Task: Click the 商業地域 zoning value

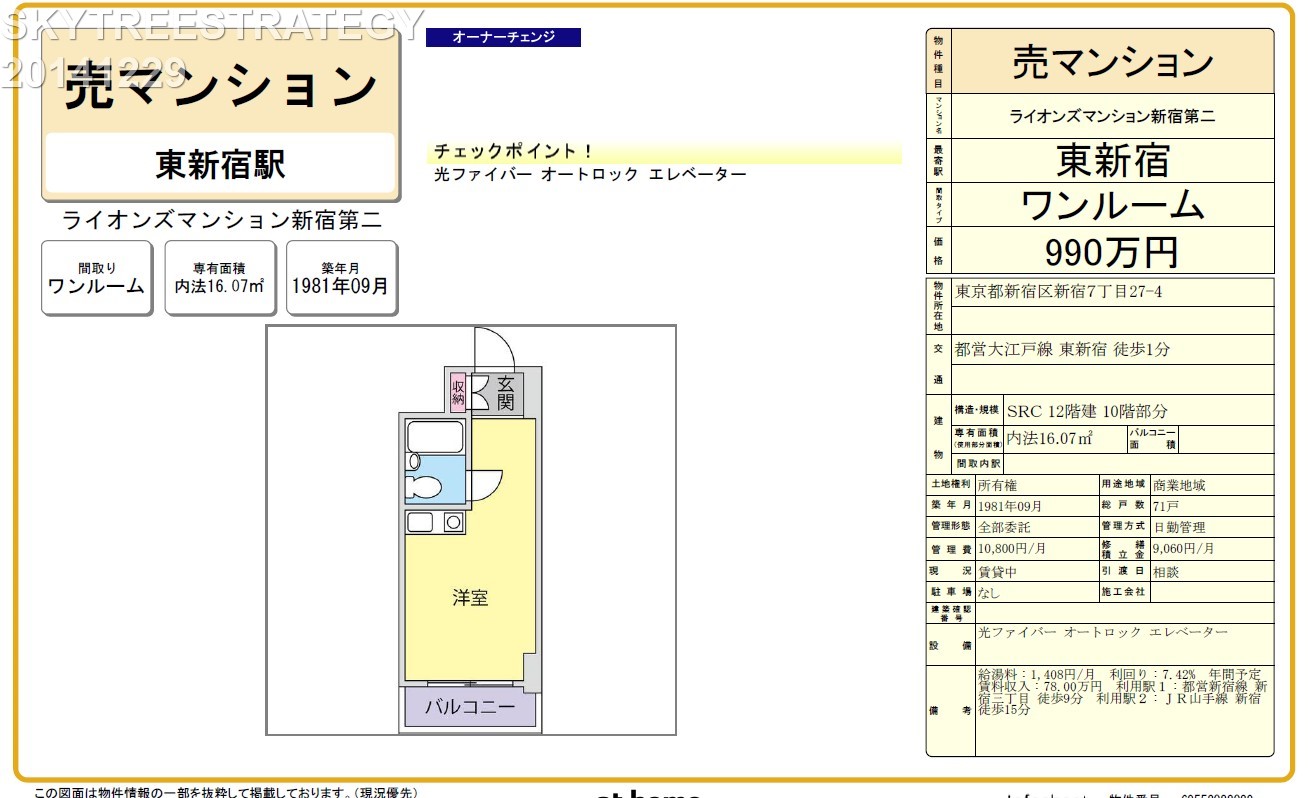Action: [1179, 485]
